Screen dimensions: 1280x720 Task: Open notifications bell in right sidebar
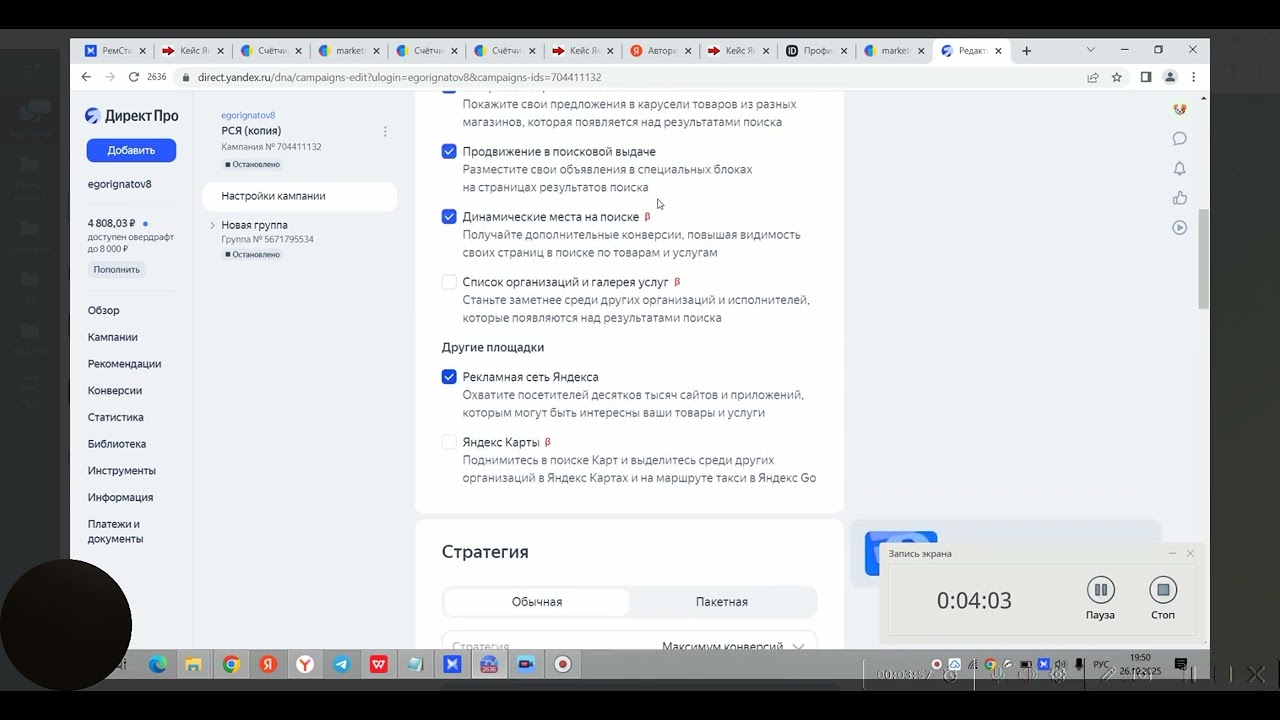tap(1180, 168)
